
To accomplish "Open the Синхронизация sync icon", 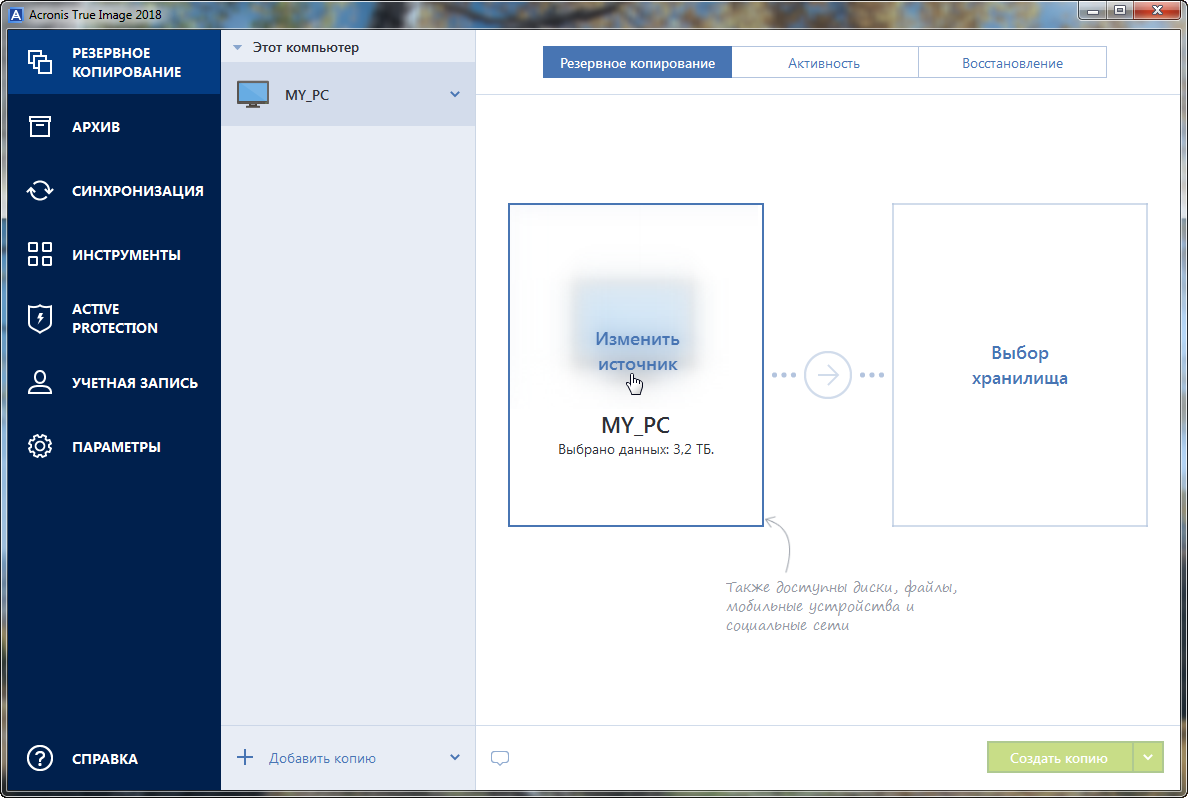I will [39, 190].
